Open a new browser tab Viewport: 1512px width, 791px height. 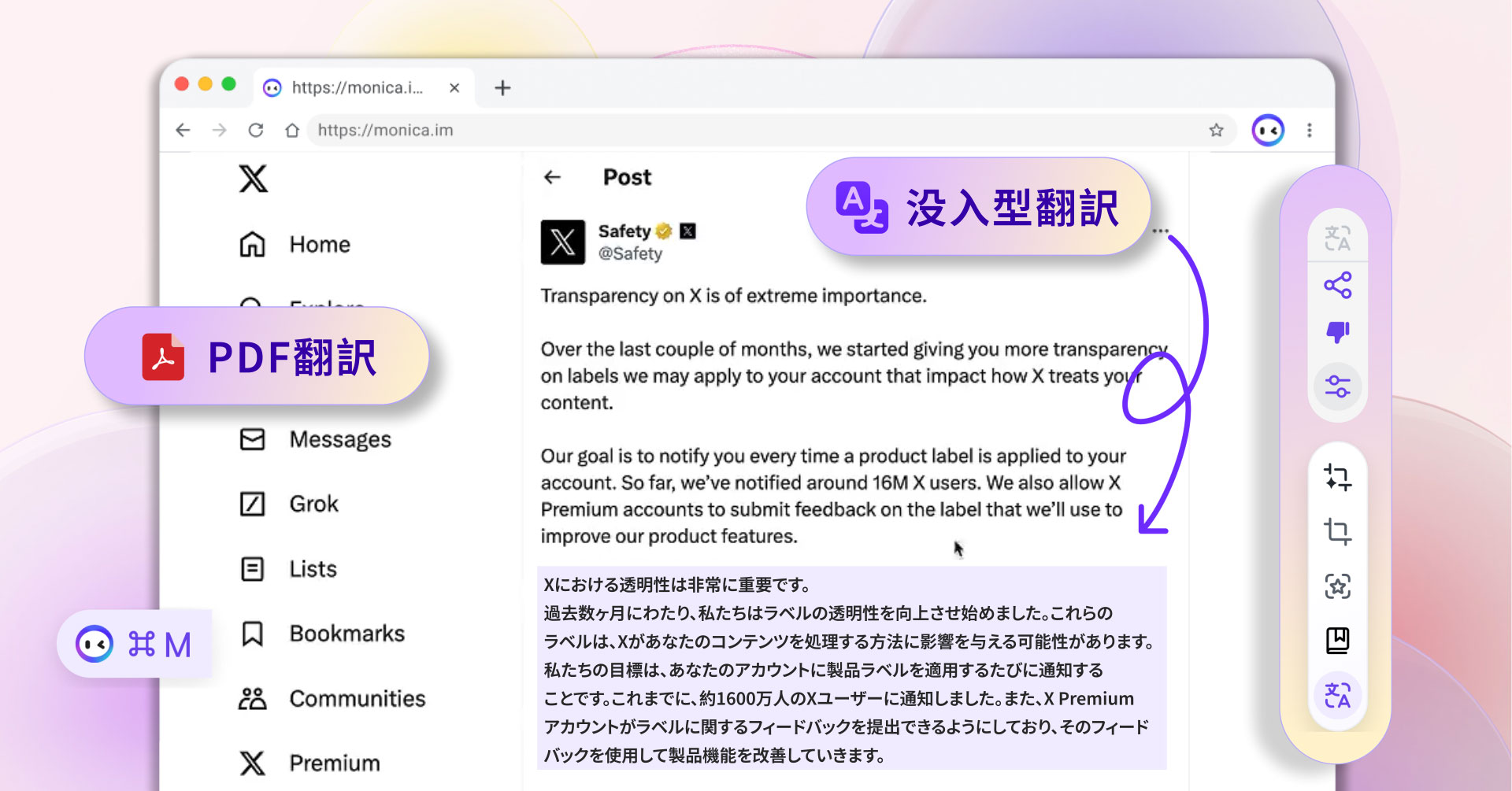pos(502,88)
